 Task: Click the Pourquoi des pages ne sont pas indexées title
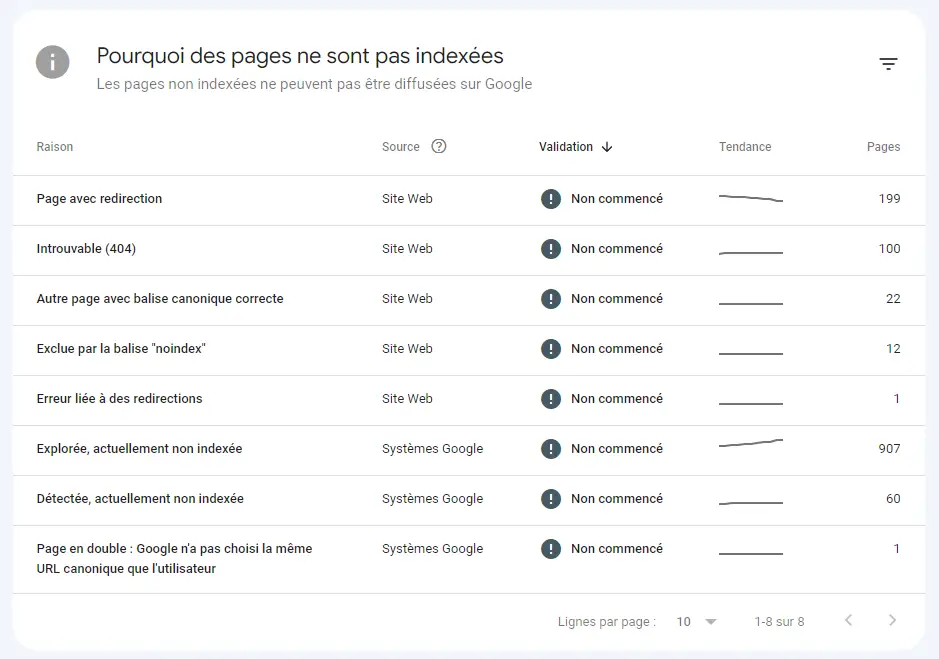pos(300,56)
